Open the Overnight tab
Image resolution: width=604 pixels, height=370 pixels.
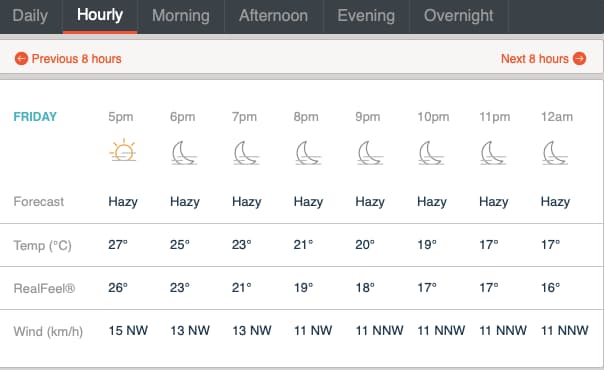click(x=458, y=16)
